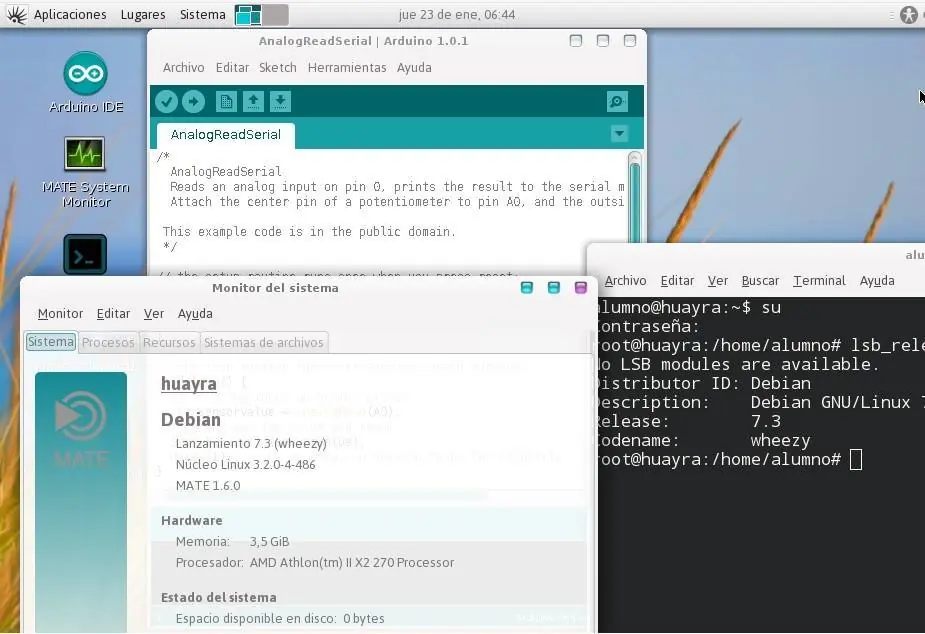Click the MATE logo in top panel
Viewport: 925px width, 634px height.
click(x=16, y=15)
